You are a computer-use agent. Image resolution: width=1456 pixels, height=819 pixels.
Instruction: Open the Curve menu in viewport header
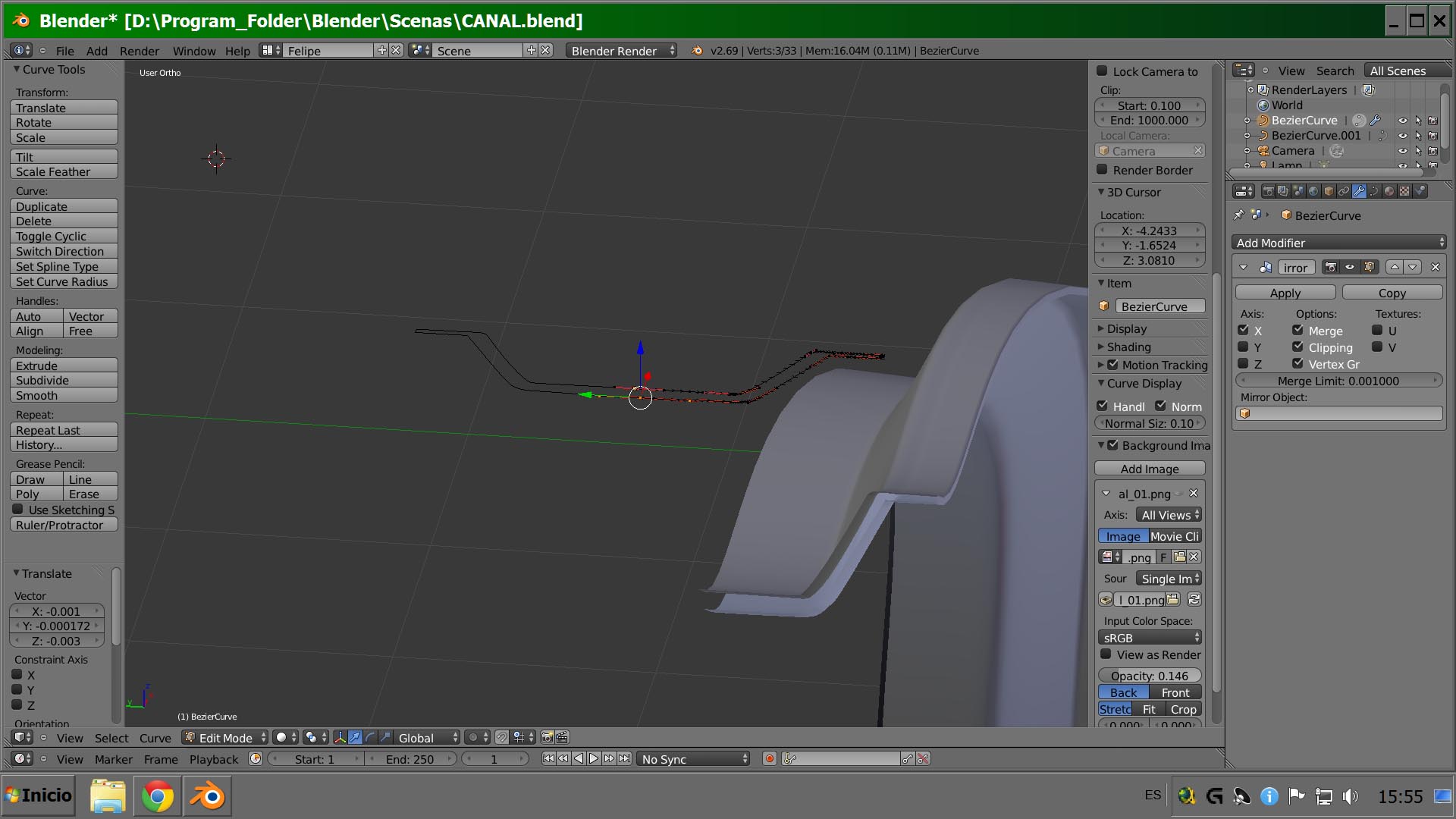click(155, 737)
